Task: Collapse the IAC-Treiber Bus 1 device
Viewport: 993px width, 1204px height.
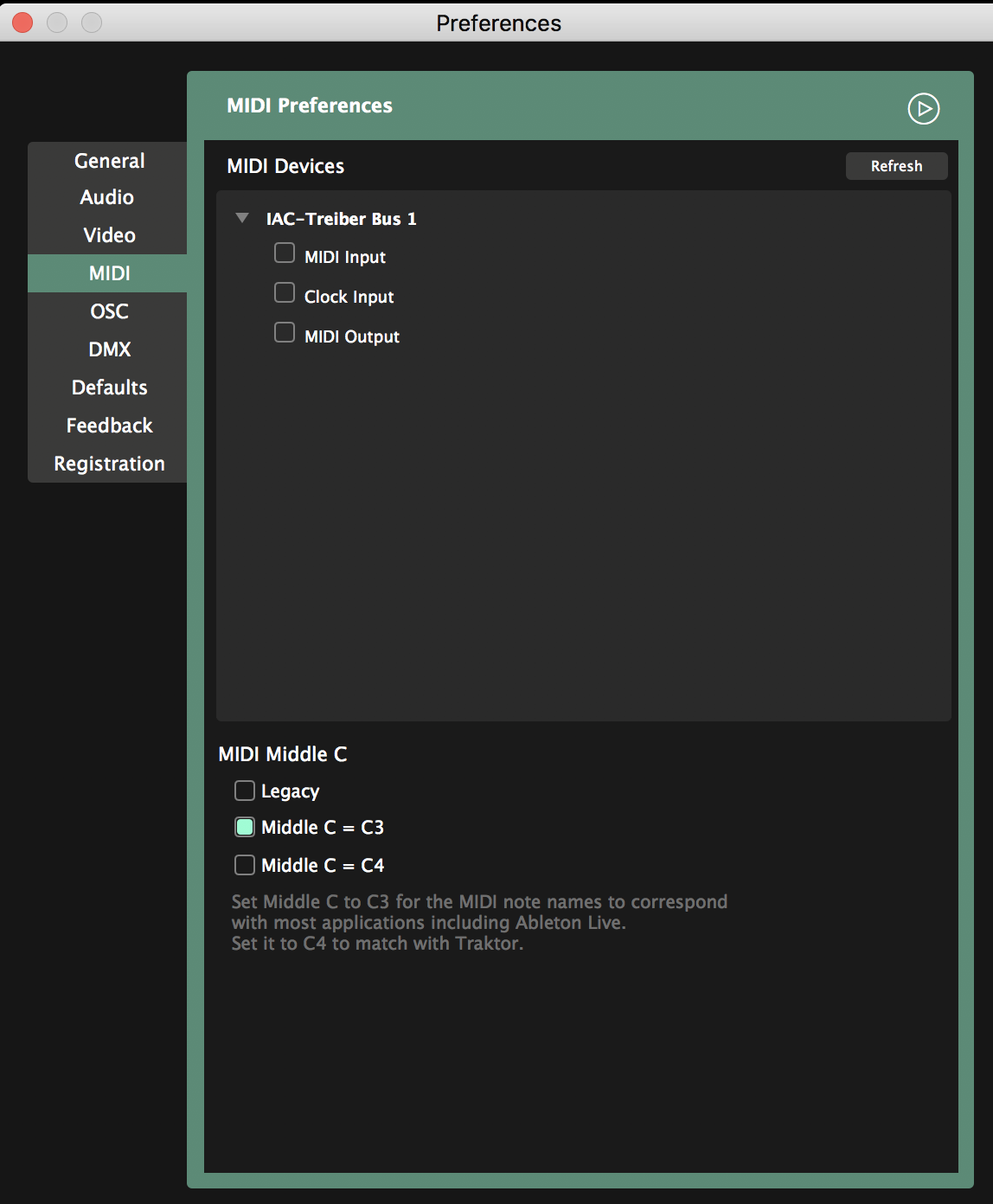Action: click(x=242, y=218)
